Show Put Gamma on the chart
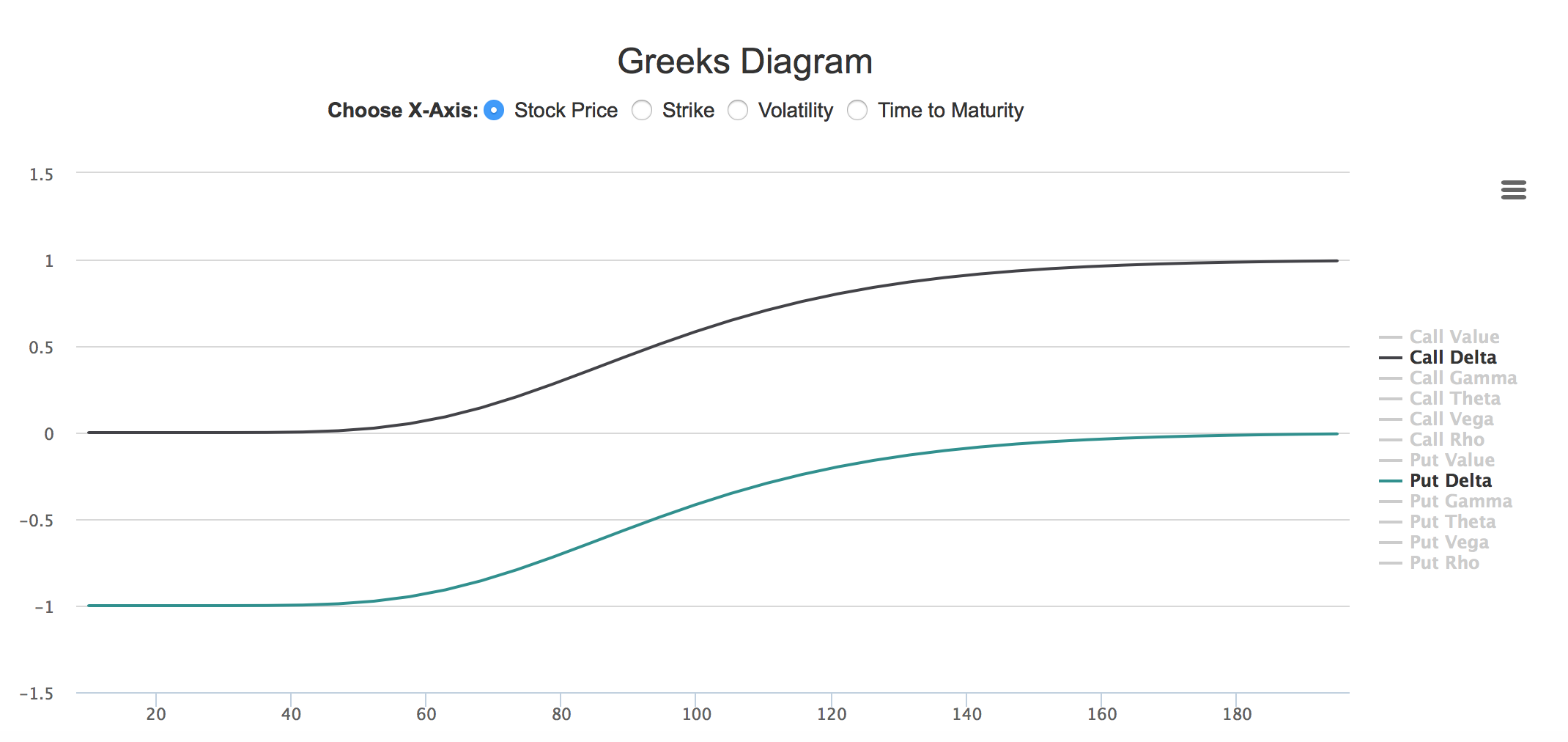The height and width of the screenshot is (742, 1568). click(x=1460, y=502)
